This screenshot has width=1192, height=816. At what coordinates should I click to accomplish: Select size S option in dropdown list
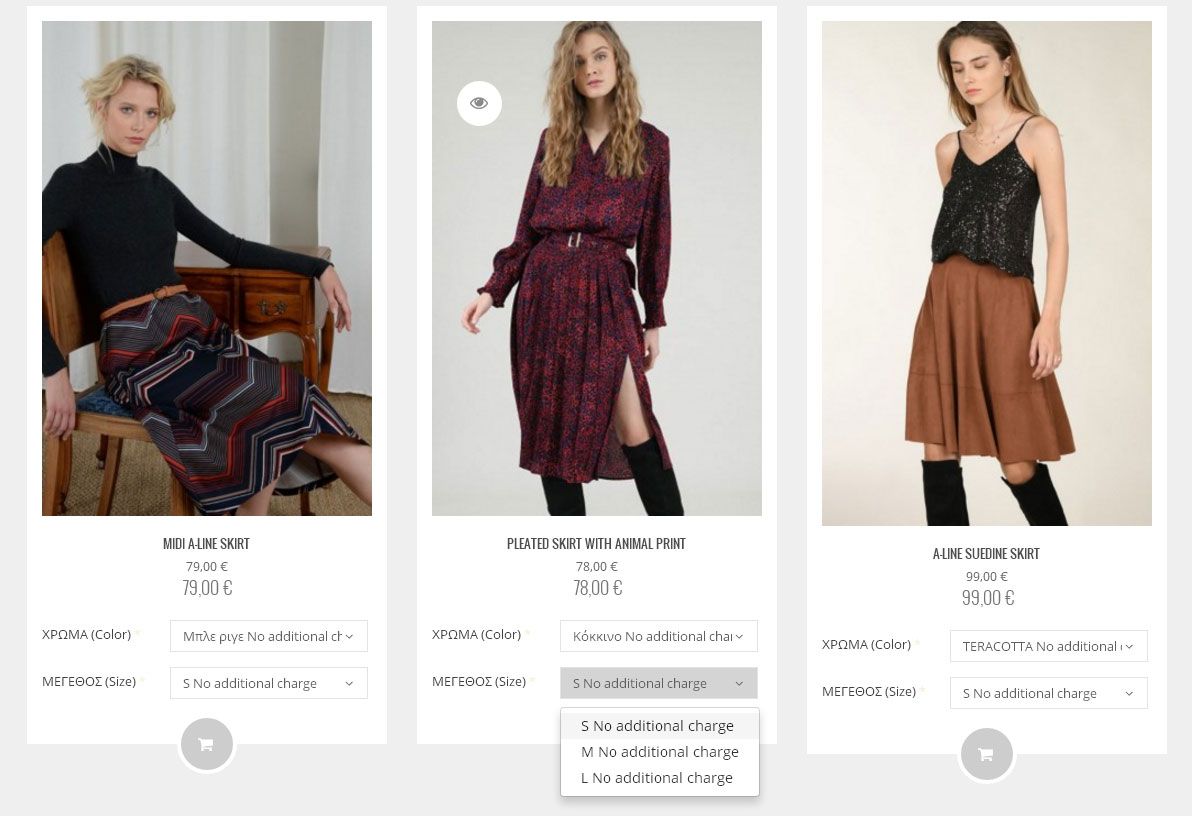click(x=658, y=726)
